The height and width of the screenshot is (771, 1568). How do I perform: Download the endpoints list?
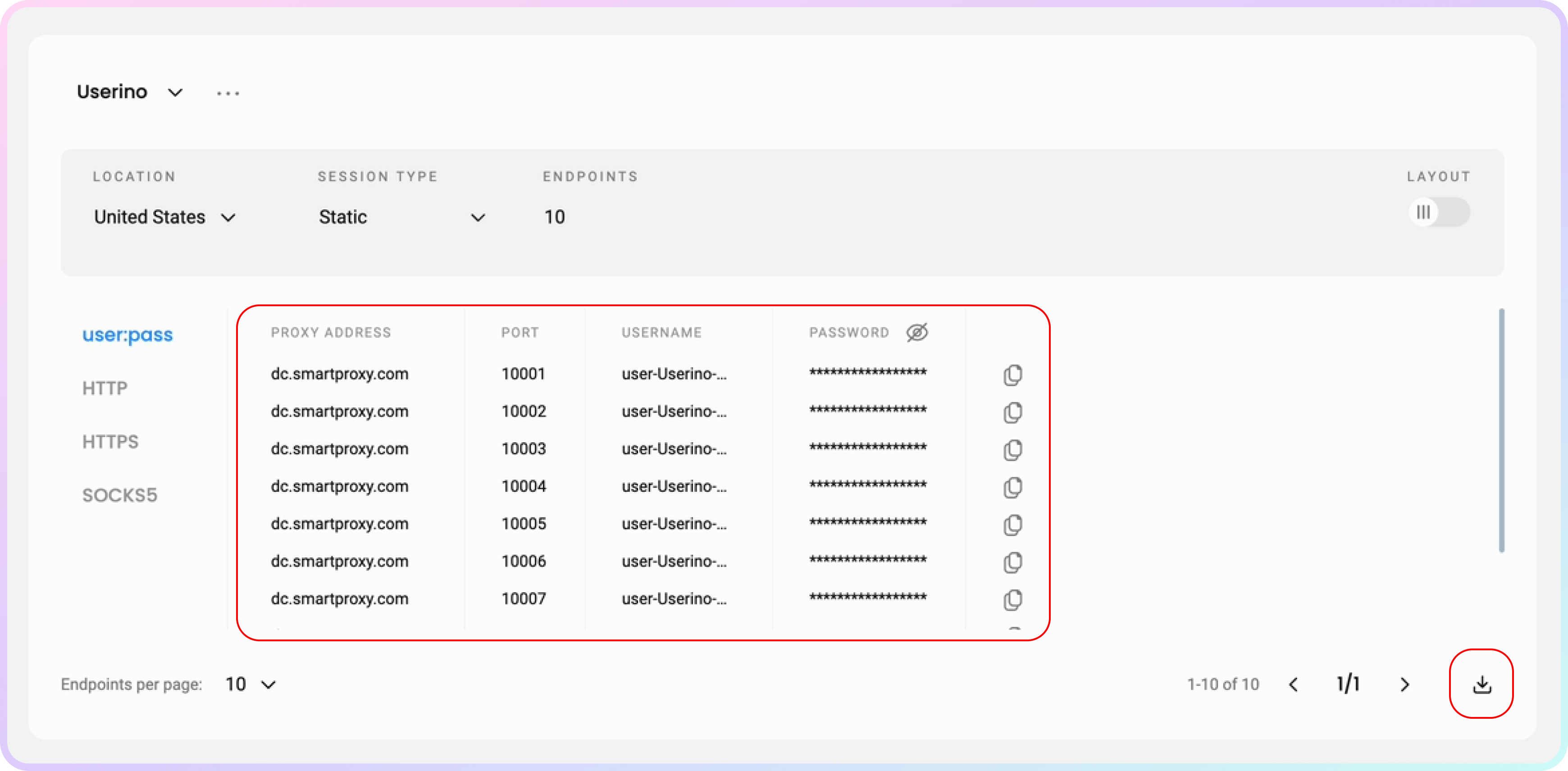[1481, 684]
